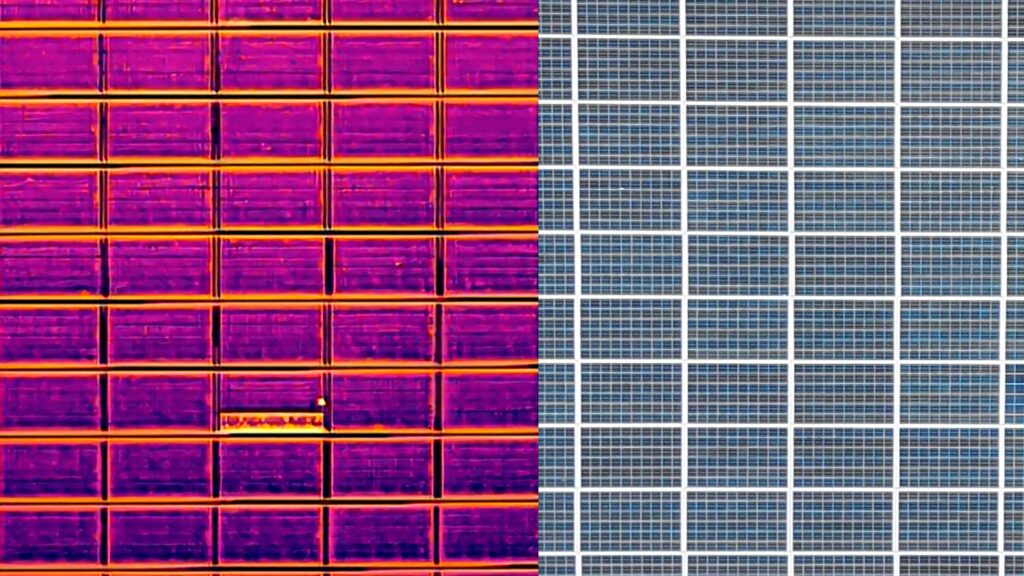Select the thermal panel immediately right of hotspot panel

383,400
